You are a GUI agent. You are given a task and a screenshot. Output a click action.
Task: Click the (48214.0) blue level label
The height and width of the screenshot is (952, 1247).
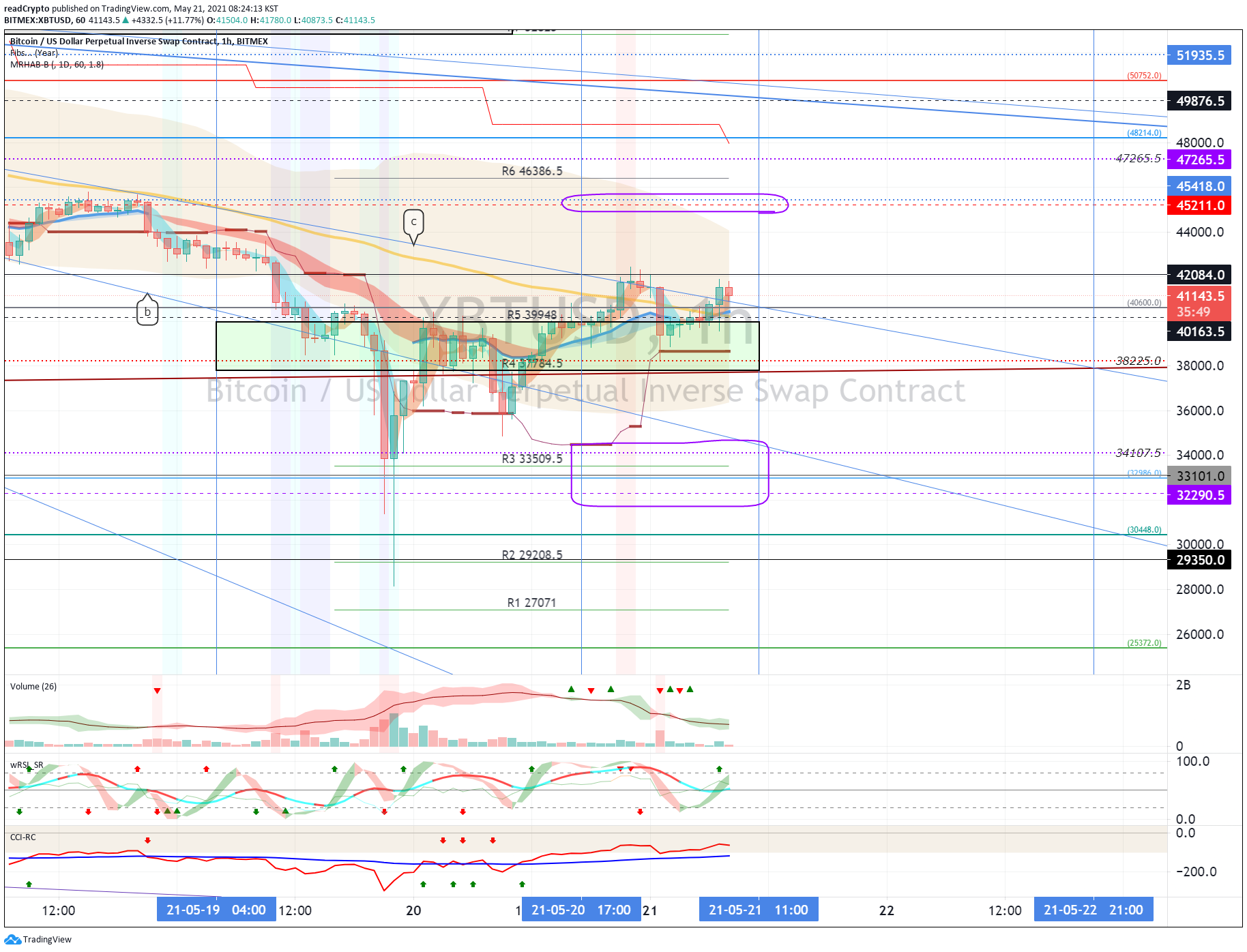(x=1144, y=133)
